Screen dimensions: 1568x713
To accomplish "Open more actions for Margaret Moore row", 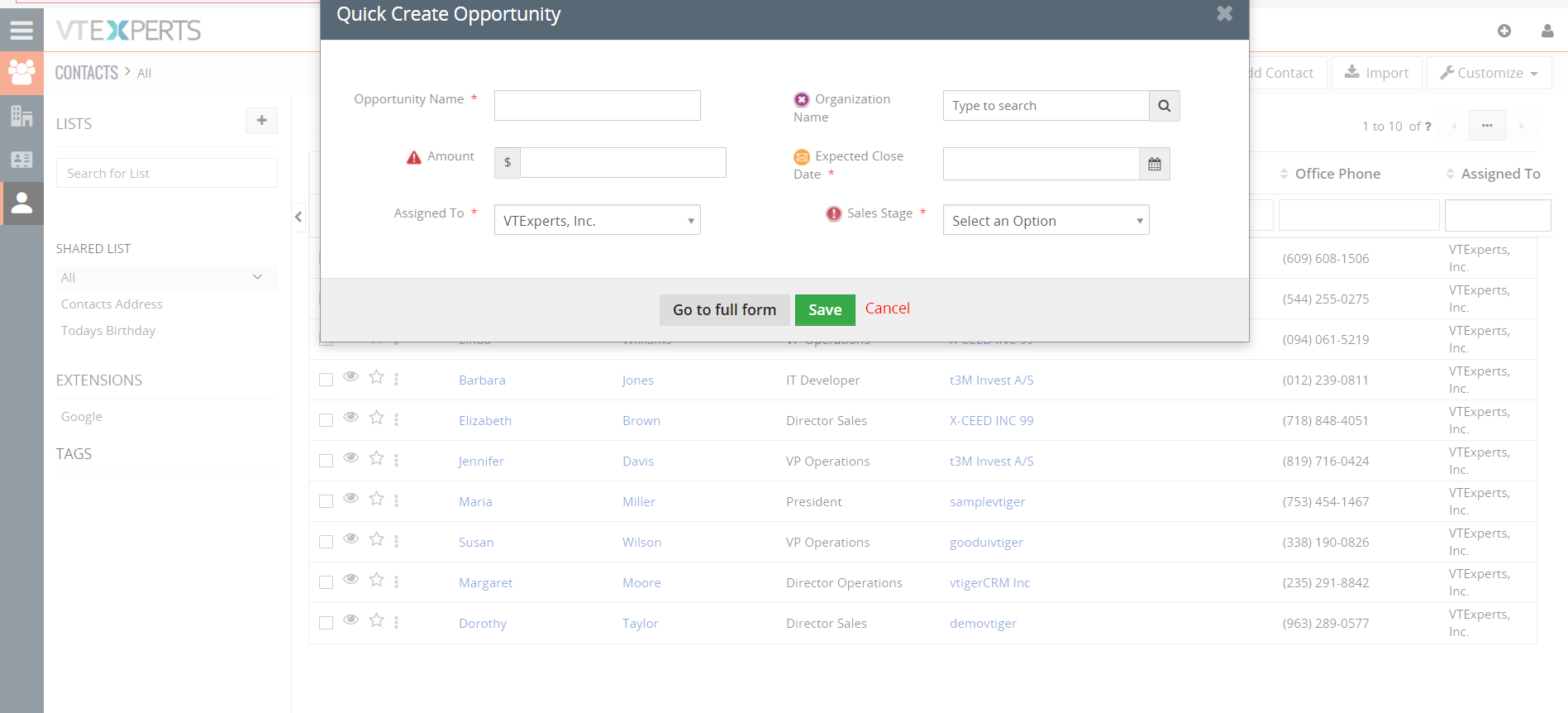I will pyautogui.click(x=396, y=581).
